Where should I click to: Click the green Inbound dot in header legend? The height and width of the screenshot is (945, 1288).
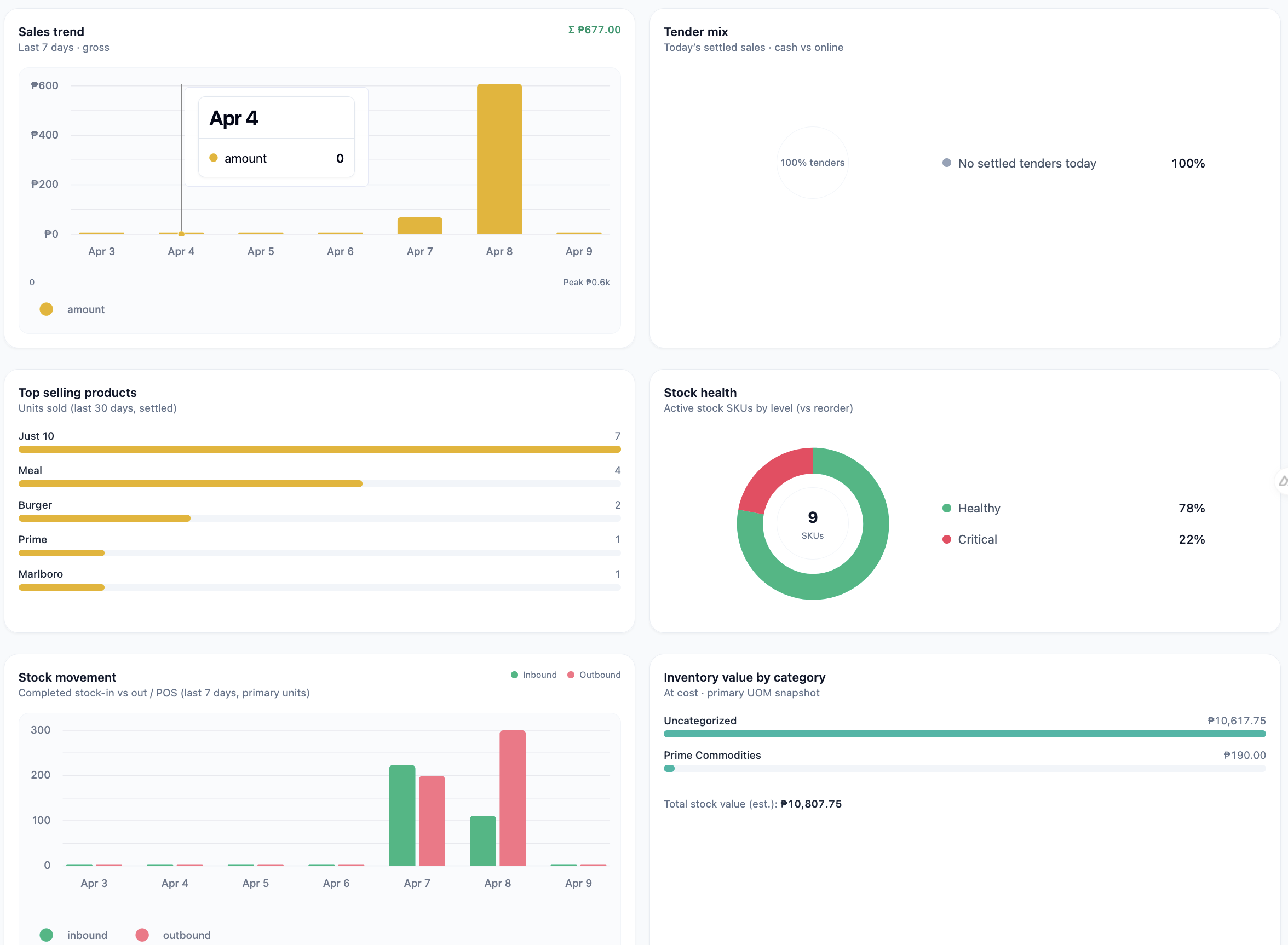pyautogui.click(x=514, y=675)
